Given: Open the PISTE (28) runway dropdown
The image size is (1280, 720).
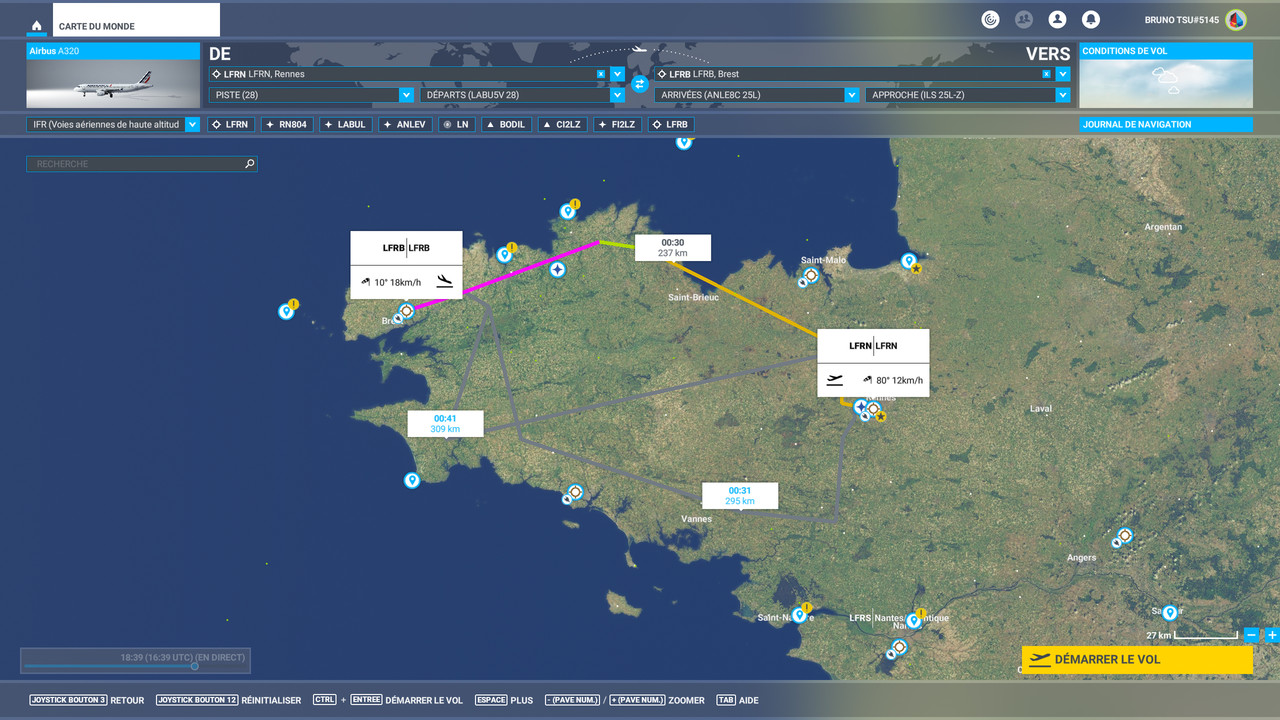Looking at the screenshot, I should (311, 95).
